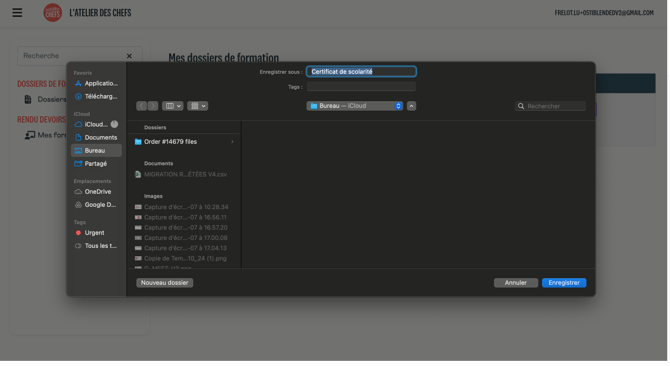
Task: Open the Bureau — iCloud location dropdown
Action: (355, 106)
